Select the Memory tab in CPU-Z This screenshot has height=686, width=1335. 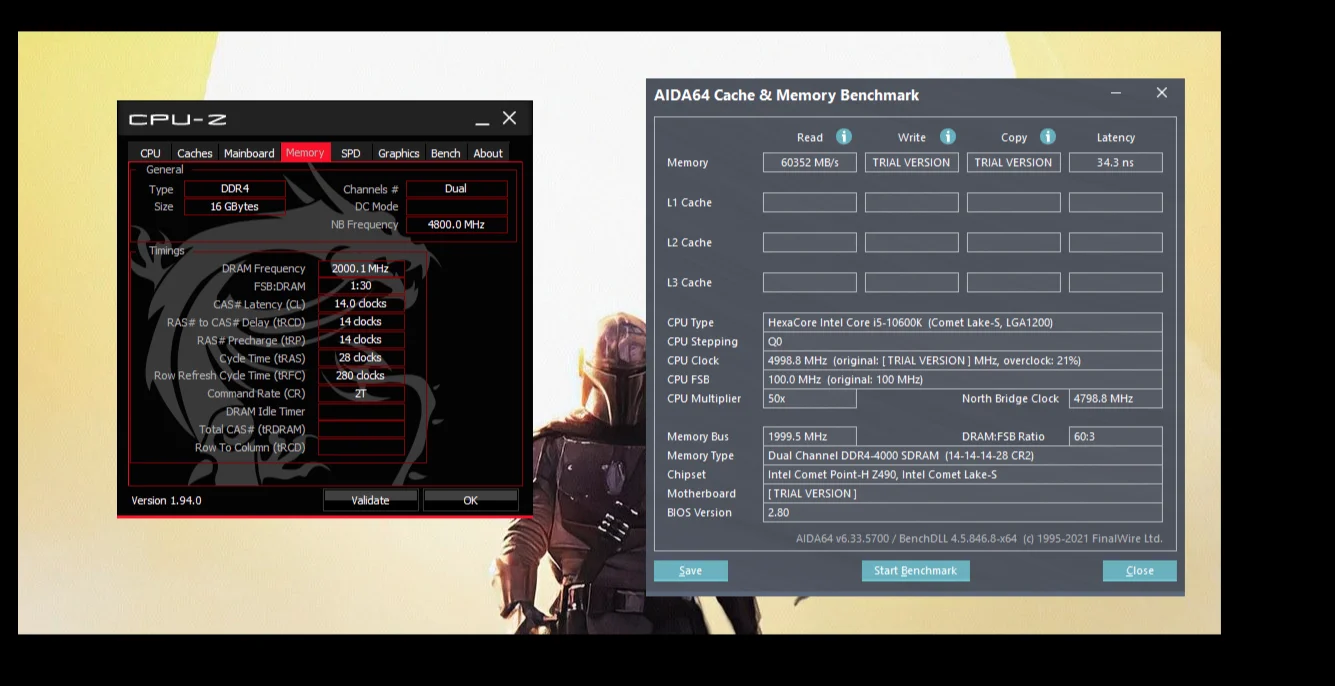(305, 152)
